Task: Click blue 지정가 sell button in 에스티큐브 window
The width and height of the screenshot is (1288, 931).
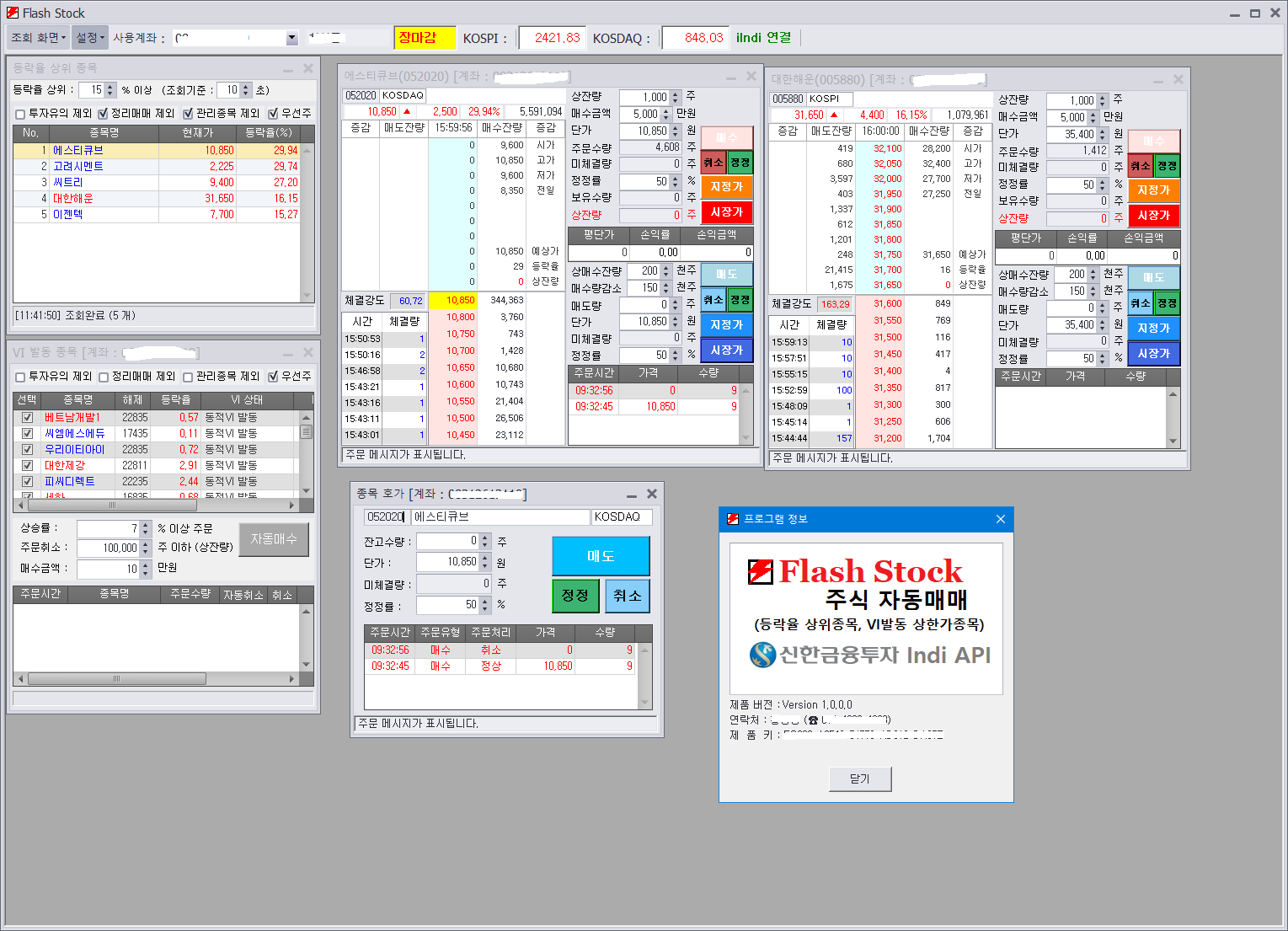Action: tap(726, 324)
